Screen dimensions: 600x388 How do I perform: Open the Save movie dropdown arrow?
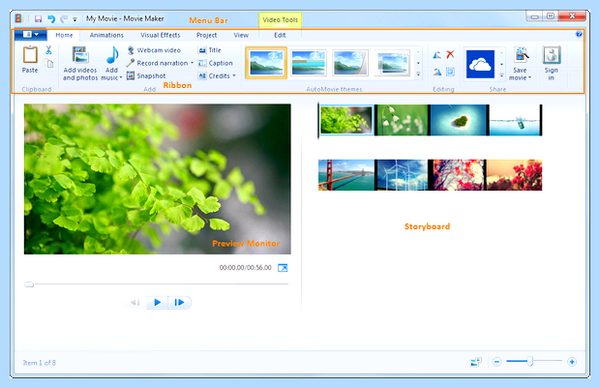tap(530, 77)
